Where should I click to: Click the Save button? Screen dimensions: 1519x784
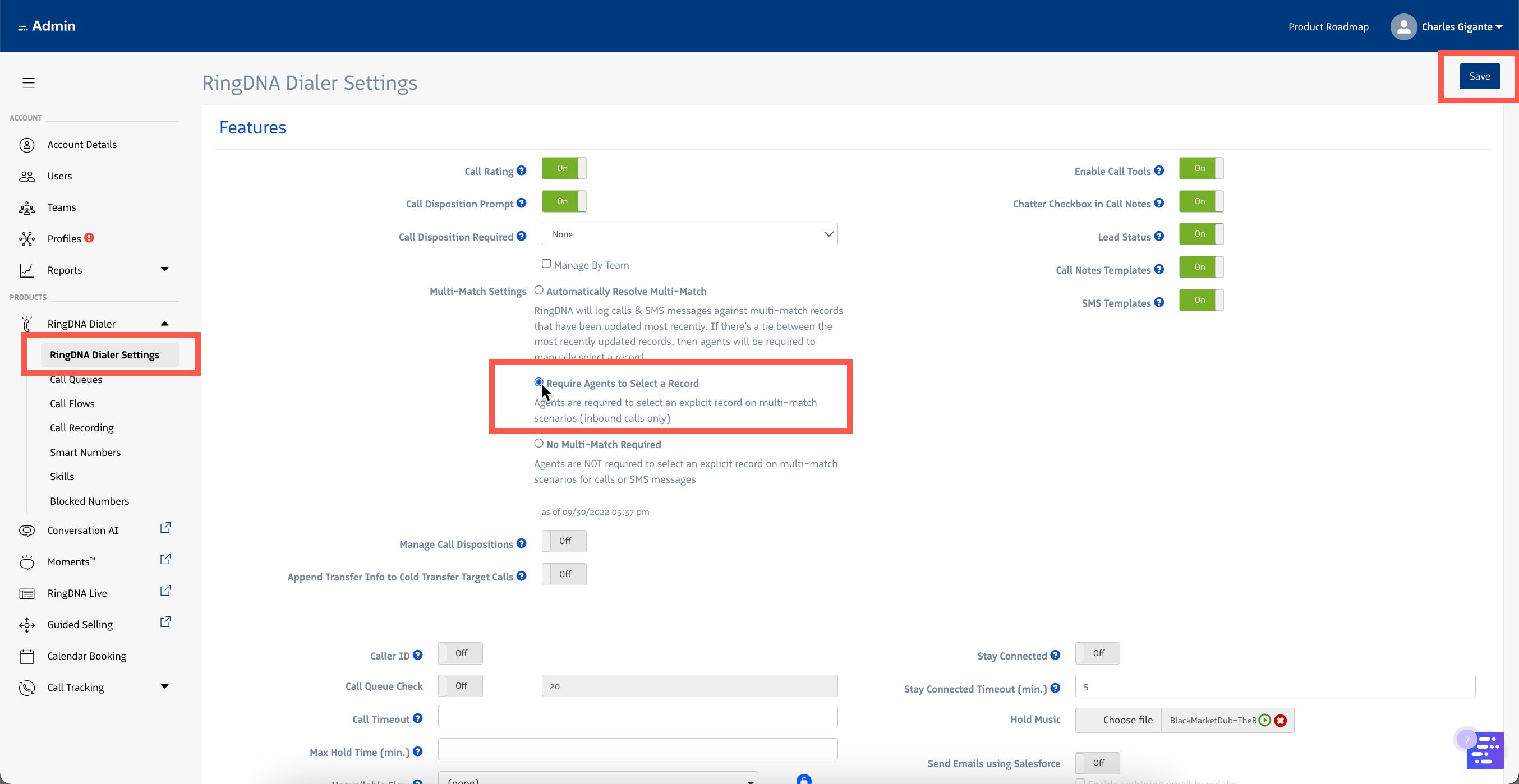coord(1479,76)
